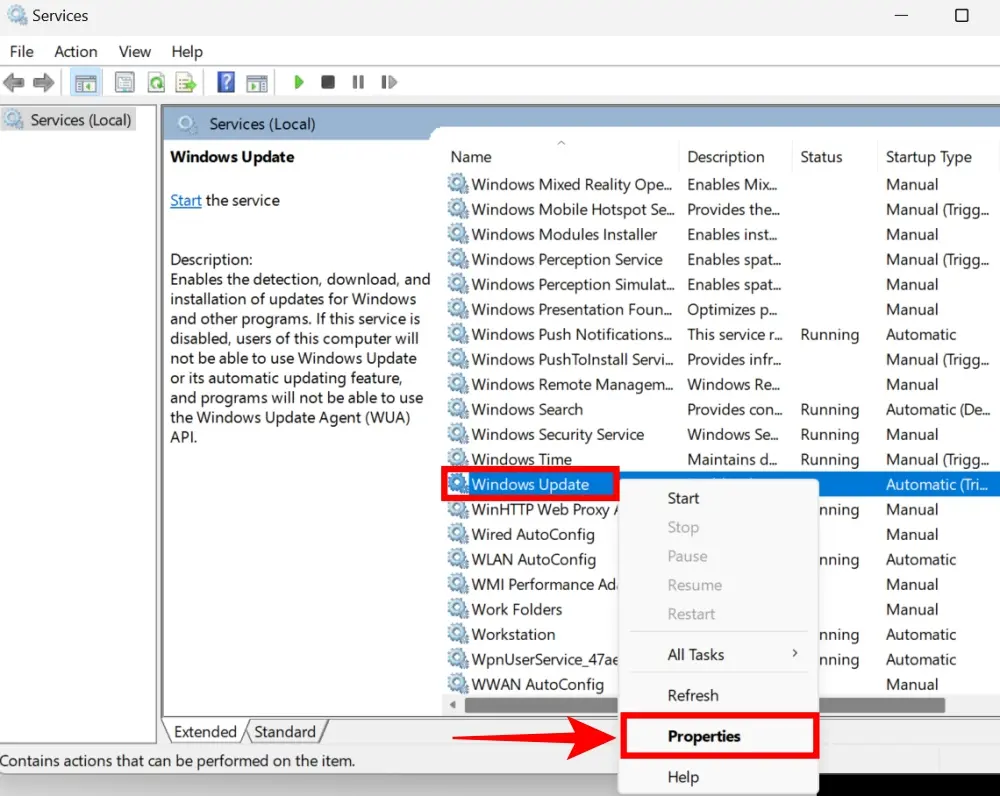Click the green Start Service icon
The width and height of the screenshot is (1000, 796).
click(298, 82)
